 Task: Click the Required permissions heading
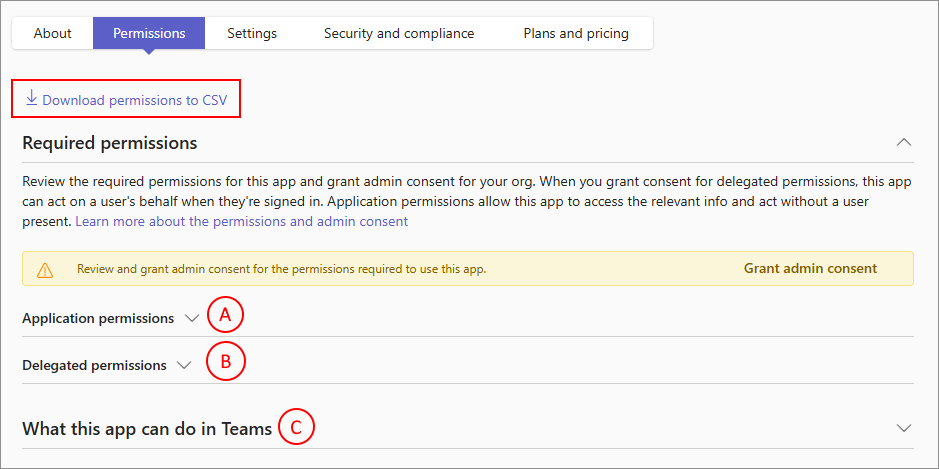coord(110,143)
